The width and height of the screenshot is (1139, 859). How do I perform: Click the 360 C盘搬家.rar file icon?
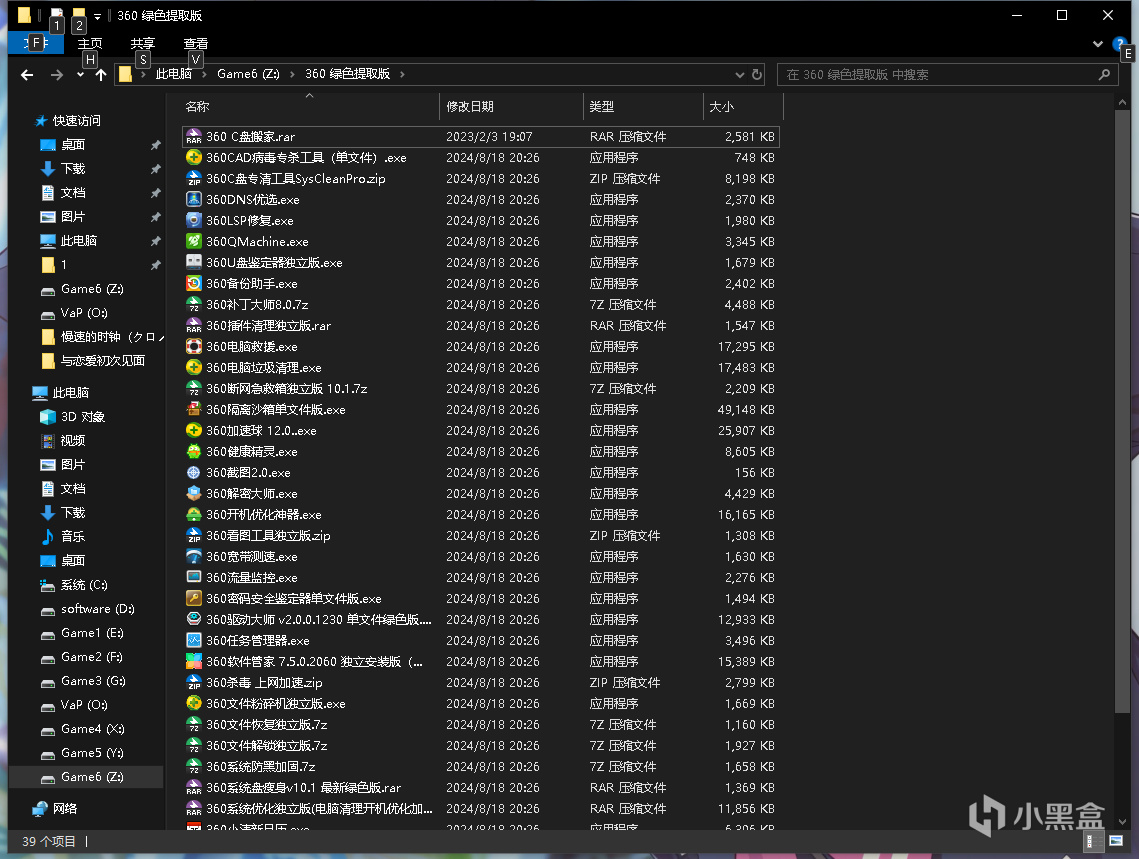coord(193,137)
